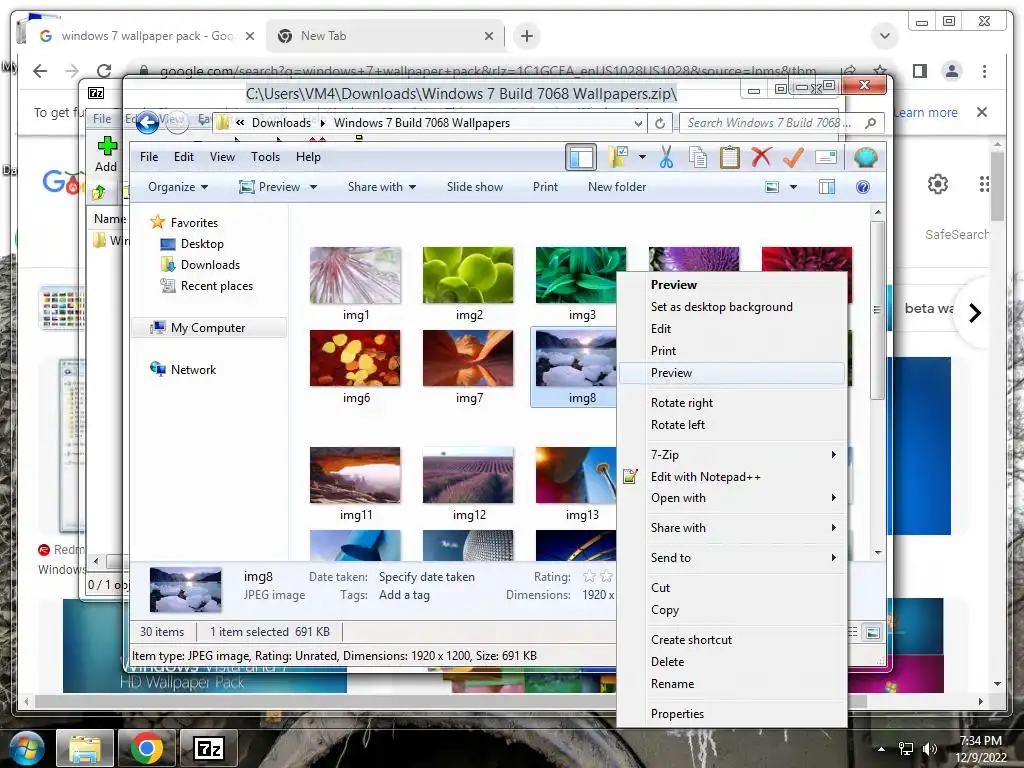
Task: Click the Learn more link in Chrome
Action: 925,112
